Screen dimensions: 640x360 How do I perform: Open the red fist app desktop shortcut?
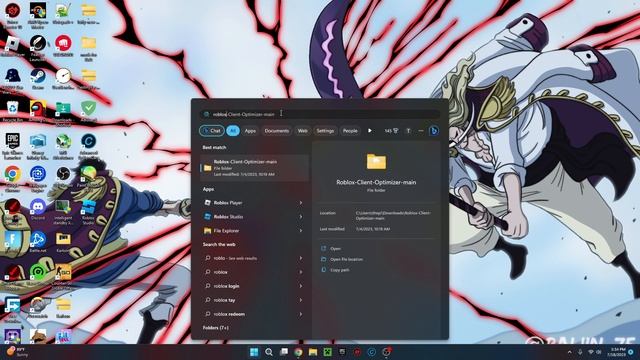(x=63, y=46)
